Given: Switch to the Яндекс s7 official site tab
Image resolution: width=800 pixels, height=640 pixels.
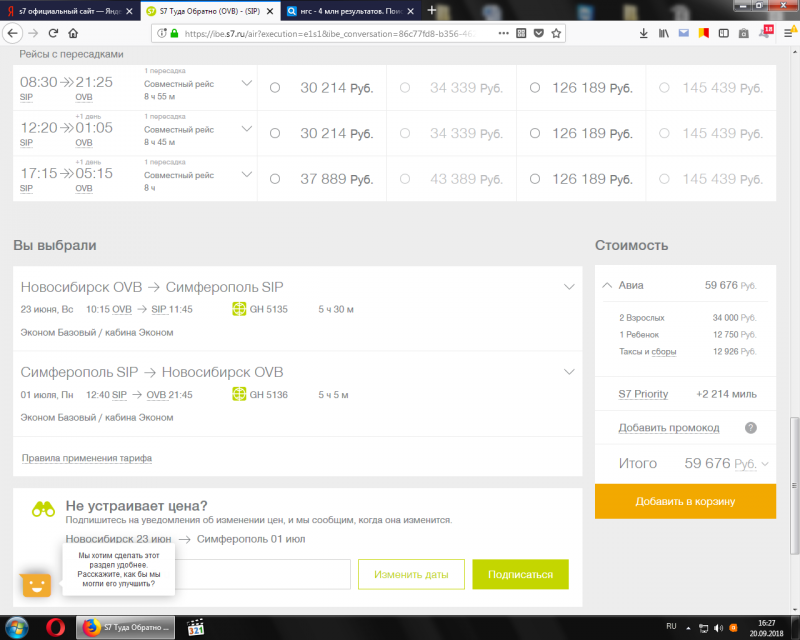Looking at the screenshot, I should (70, 11).
